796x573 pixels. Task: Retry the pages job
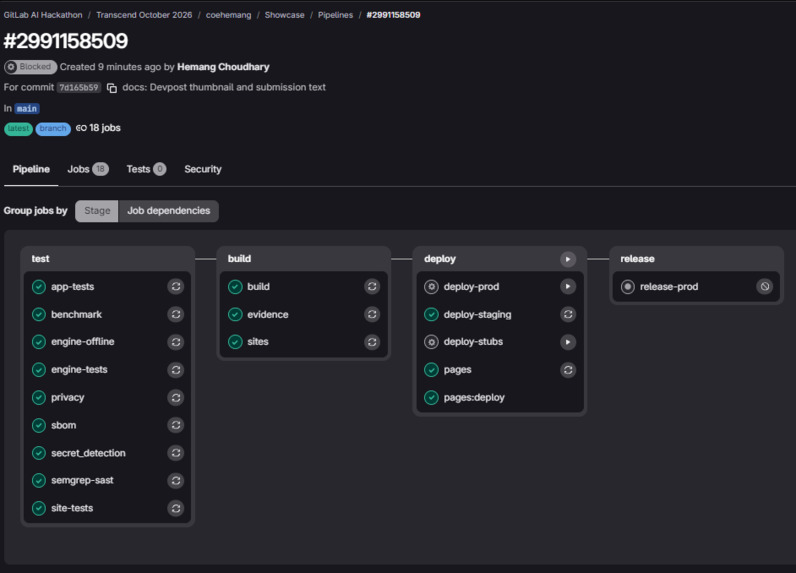pyautogui.click(x=568, y=370)
